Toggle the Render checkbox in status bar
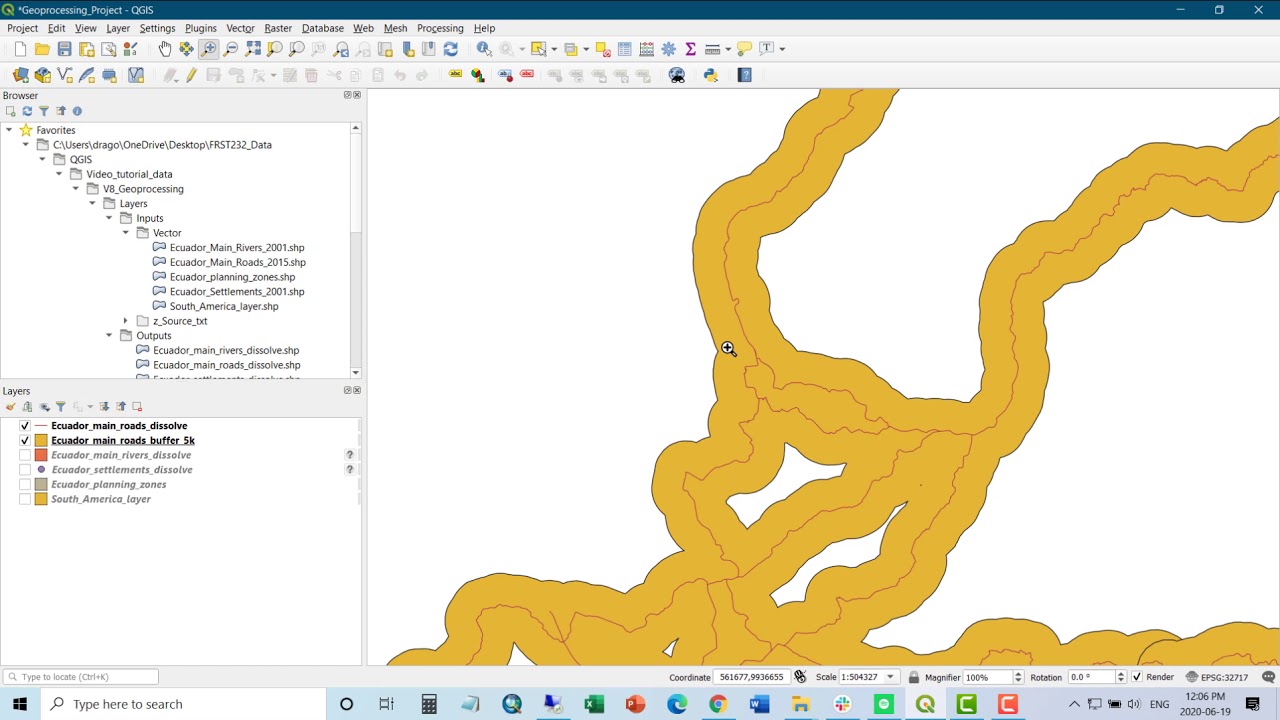 pos(1137,677)
